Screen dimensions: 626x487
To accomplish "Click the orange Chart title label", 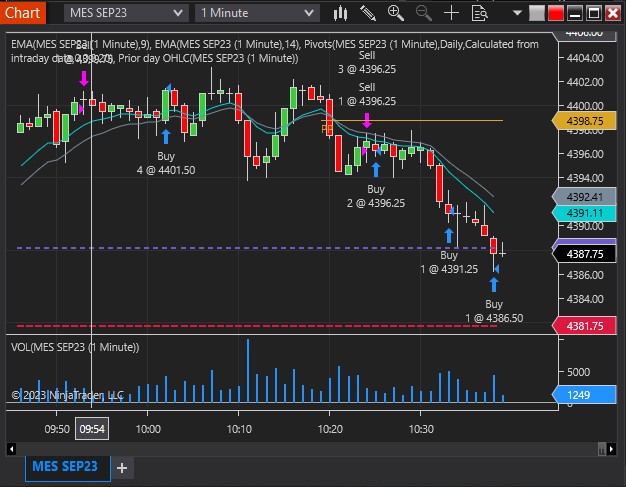I will [x=23, y=13].
